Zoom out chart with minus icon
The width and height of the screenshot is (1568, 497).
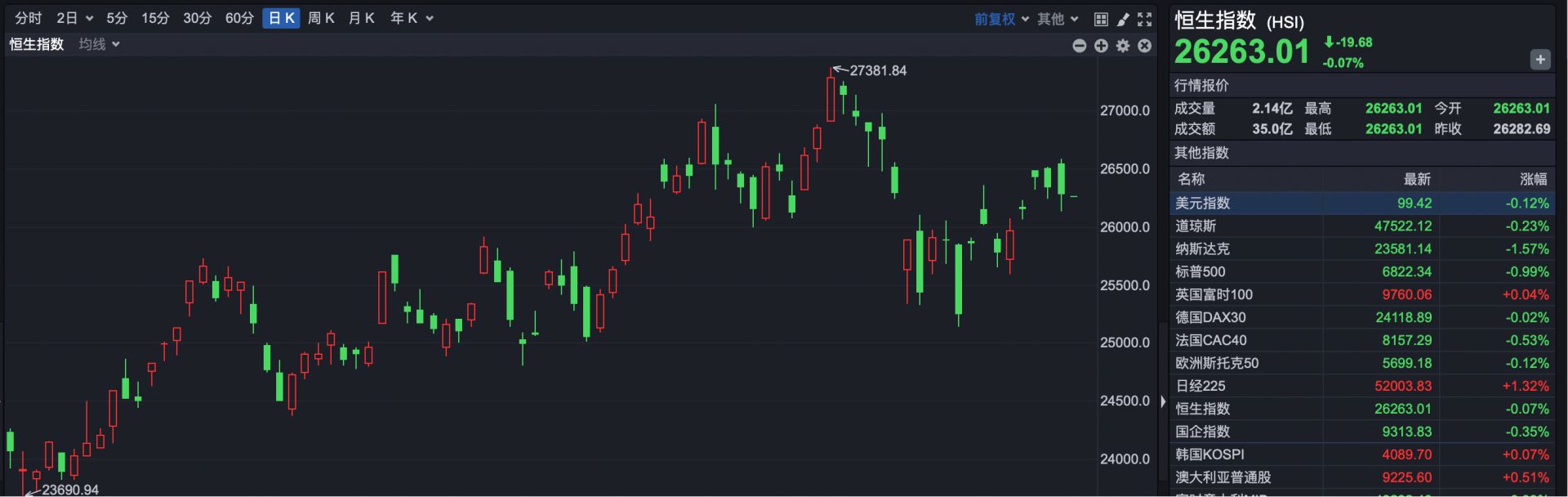click(x=1079, y=46)
